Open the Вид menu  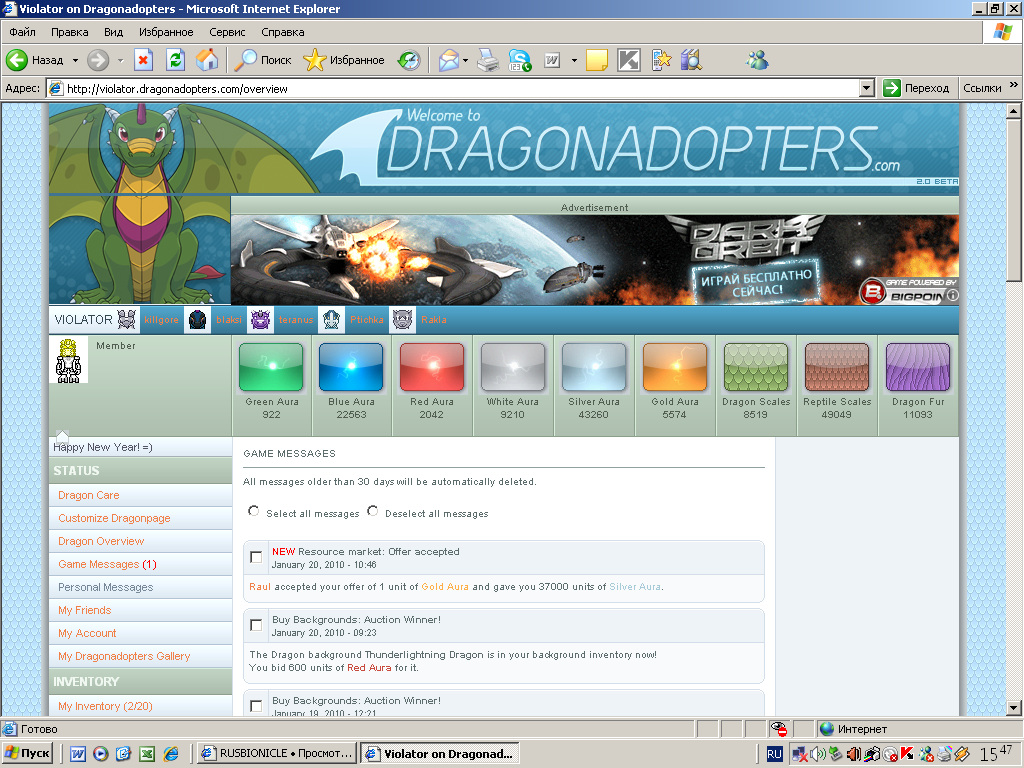click(x=113, y=32)
